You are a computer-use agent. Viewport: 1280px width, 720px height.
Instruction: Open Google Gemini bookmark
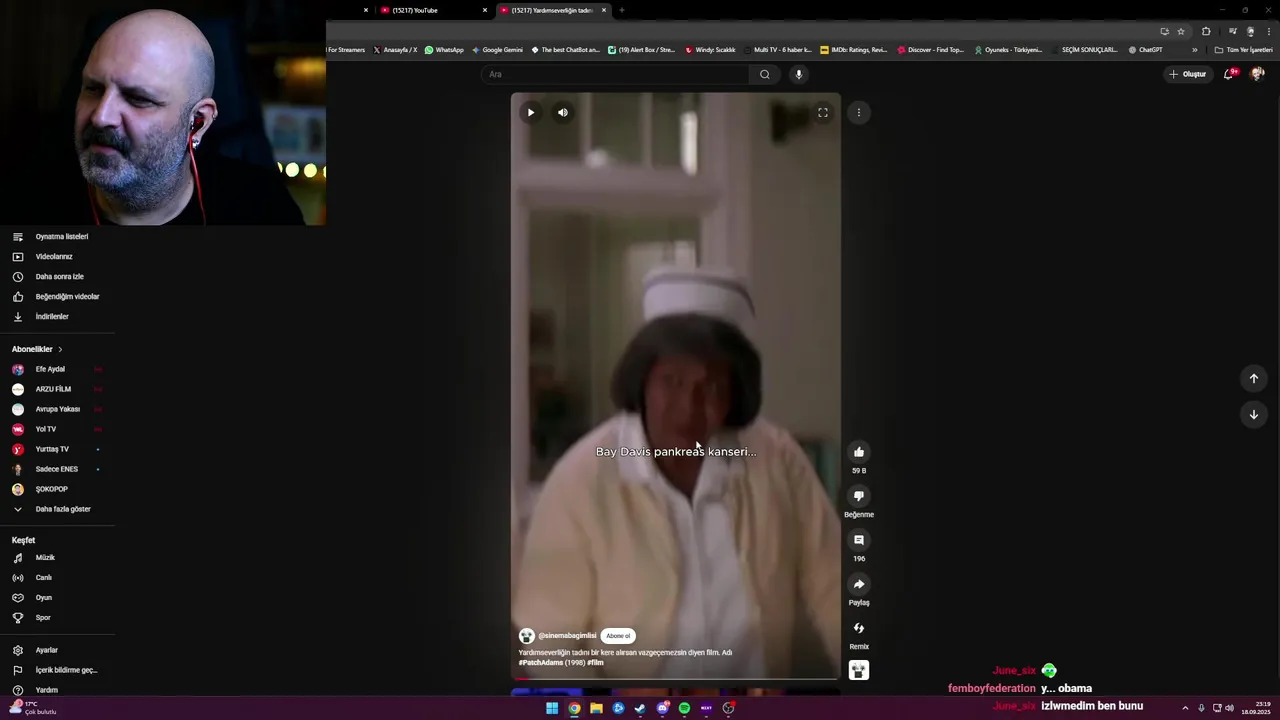497,50
